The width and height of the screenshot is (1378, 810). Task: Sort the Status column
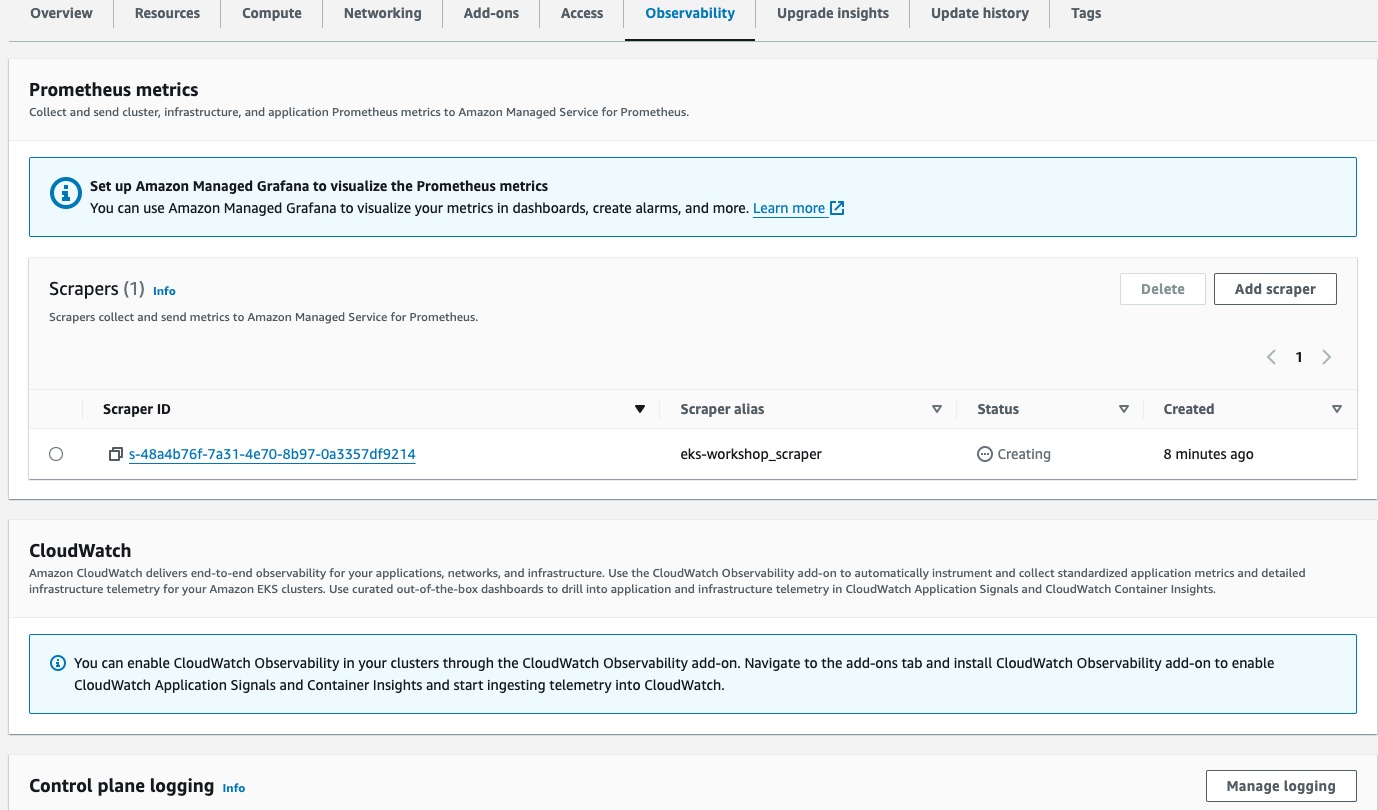tap(1124, 409)
